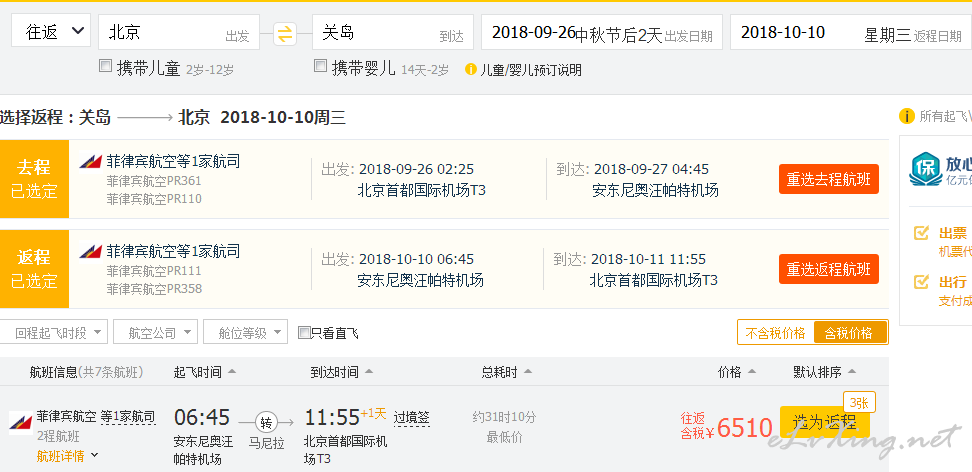This screenshot has width=972, height=472.
Task: Click the children booking info icon
Action: coord(471,69)
